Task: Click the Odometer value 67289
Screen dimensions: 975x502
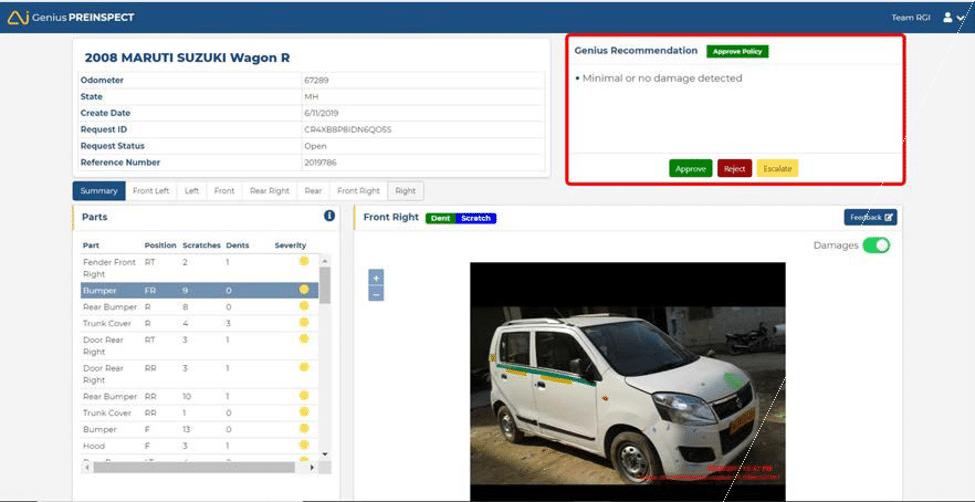Action: point(315,80)
